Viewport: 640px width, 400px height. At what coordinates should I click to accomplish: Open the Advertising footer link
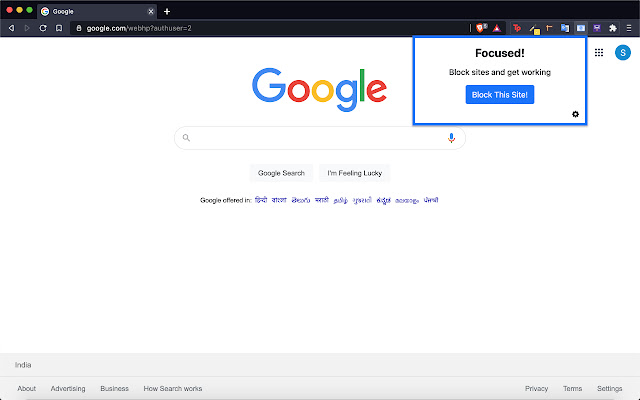tap(68, 389)
